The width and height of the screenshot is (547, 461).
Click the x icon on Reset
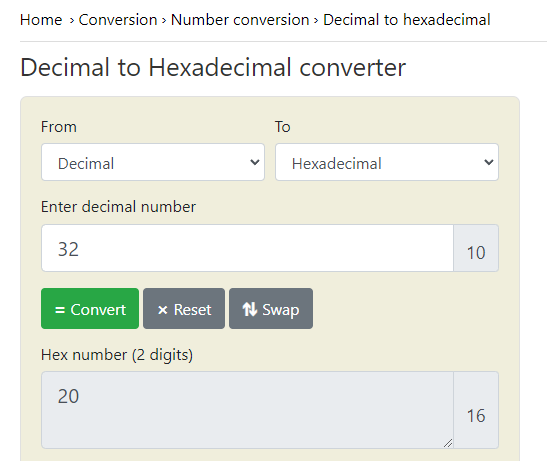163,310
